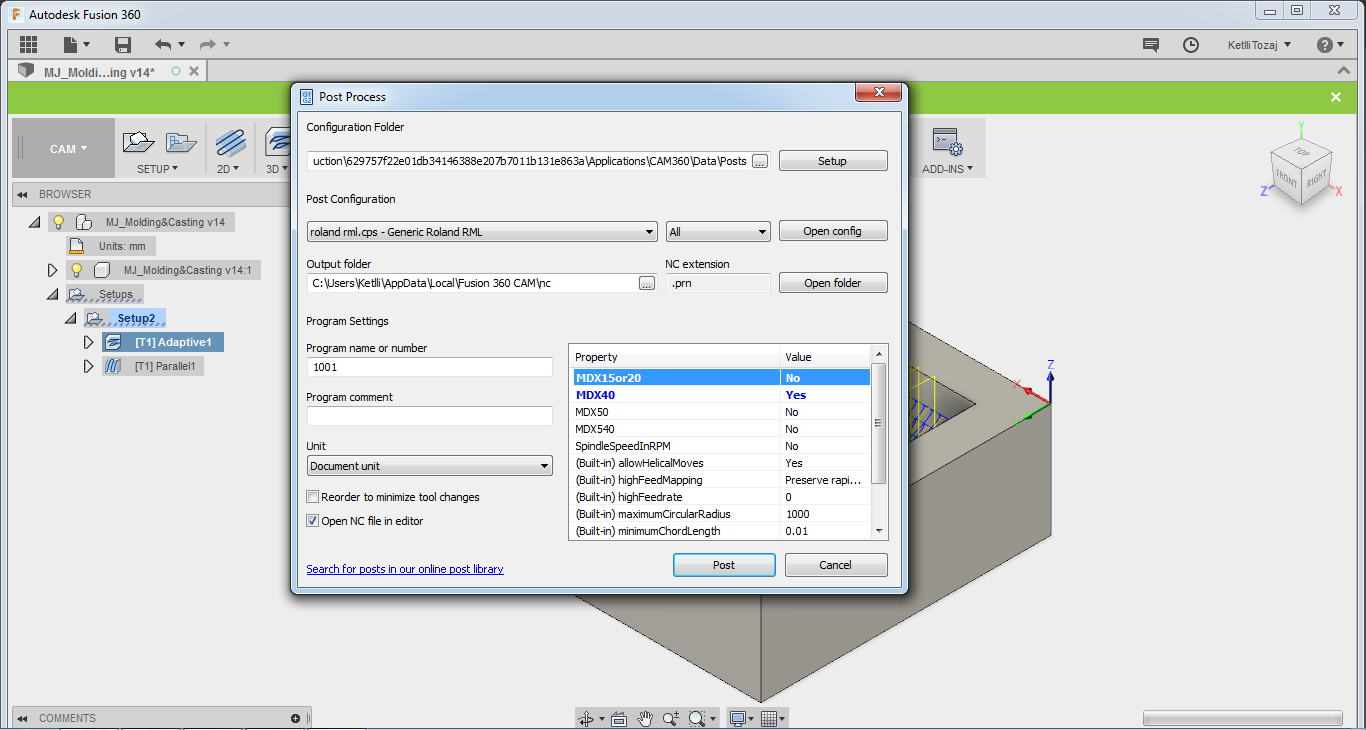Open the Help question mark menu

pyautogui.click(x=1330, y=45)
